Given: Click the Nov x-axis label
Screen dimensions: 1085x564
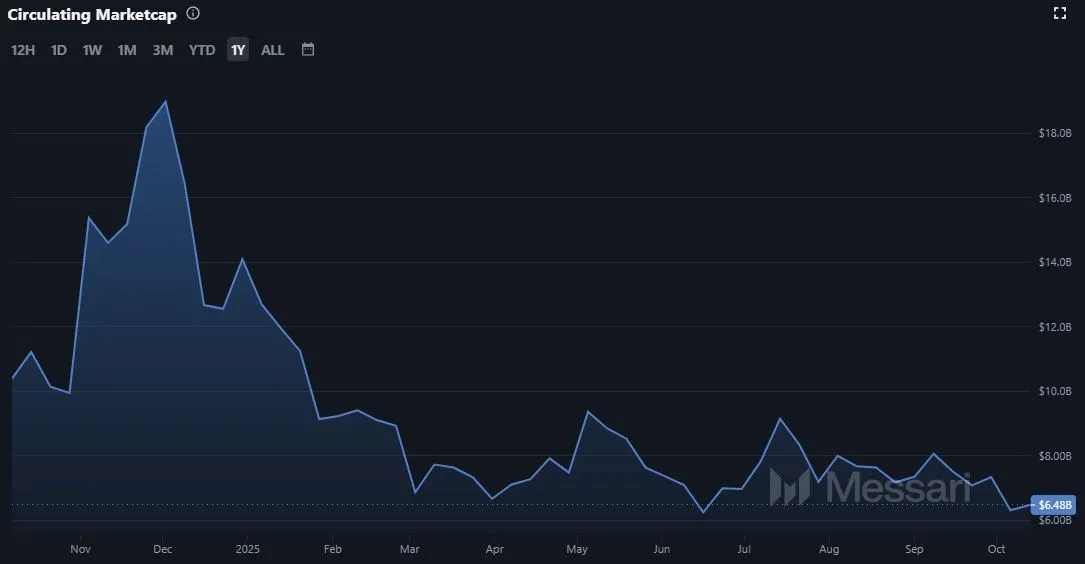Looking at the screenshot, I should [x=82, y=549].
